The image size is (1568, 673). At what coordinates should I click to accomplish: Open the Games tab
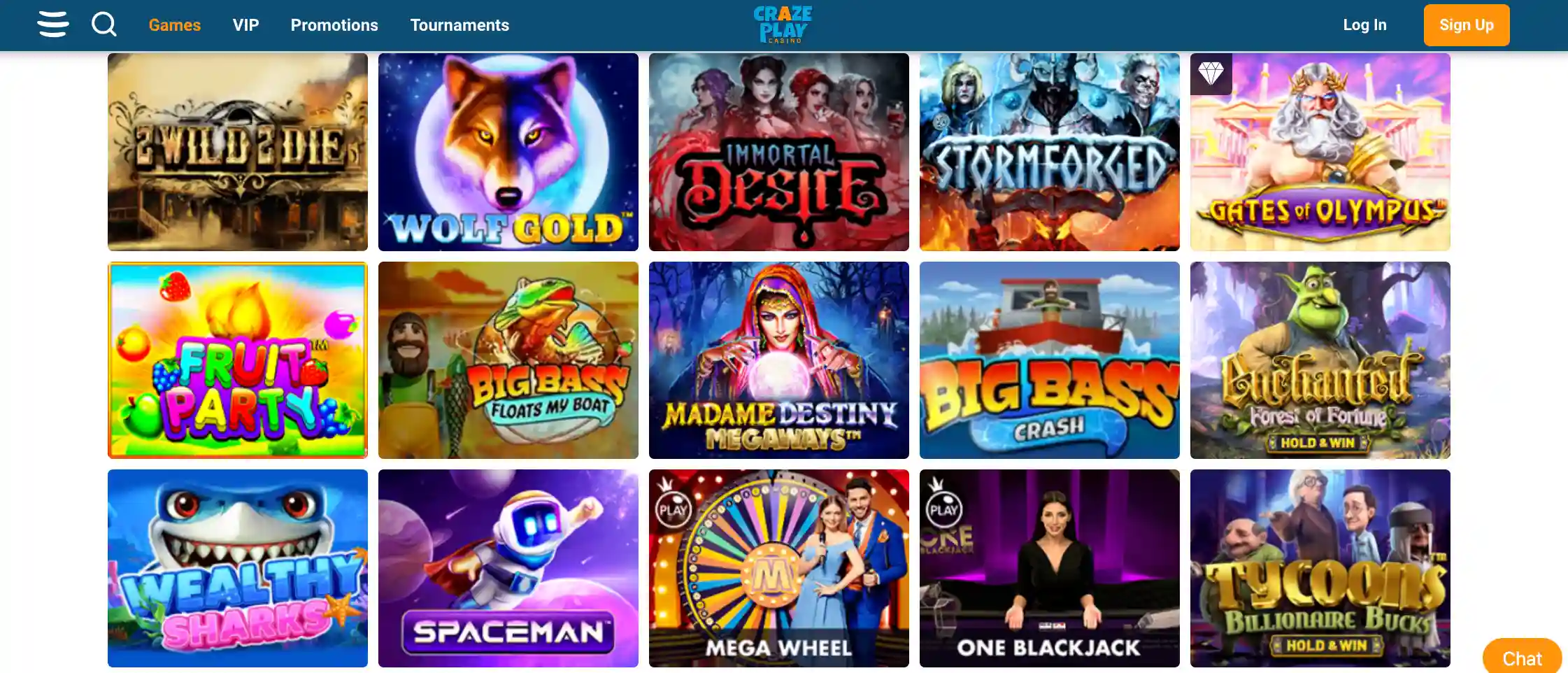(174, 25)
